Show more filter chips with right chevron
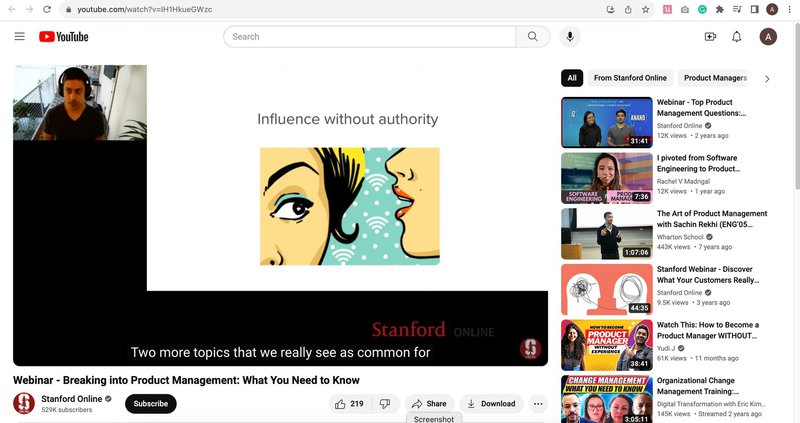 point(767,79)
